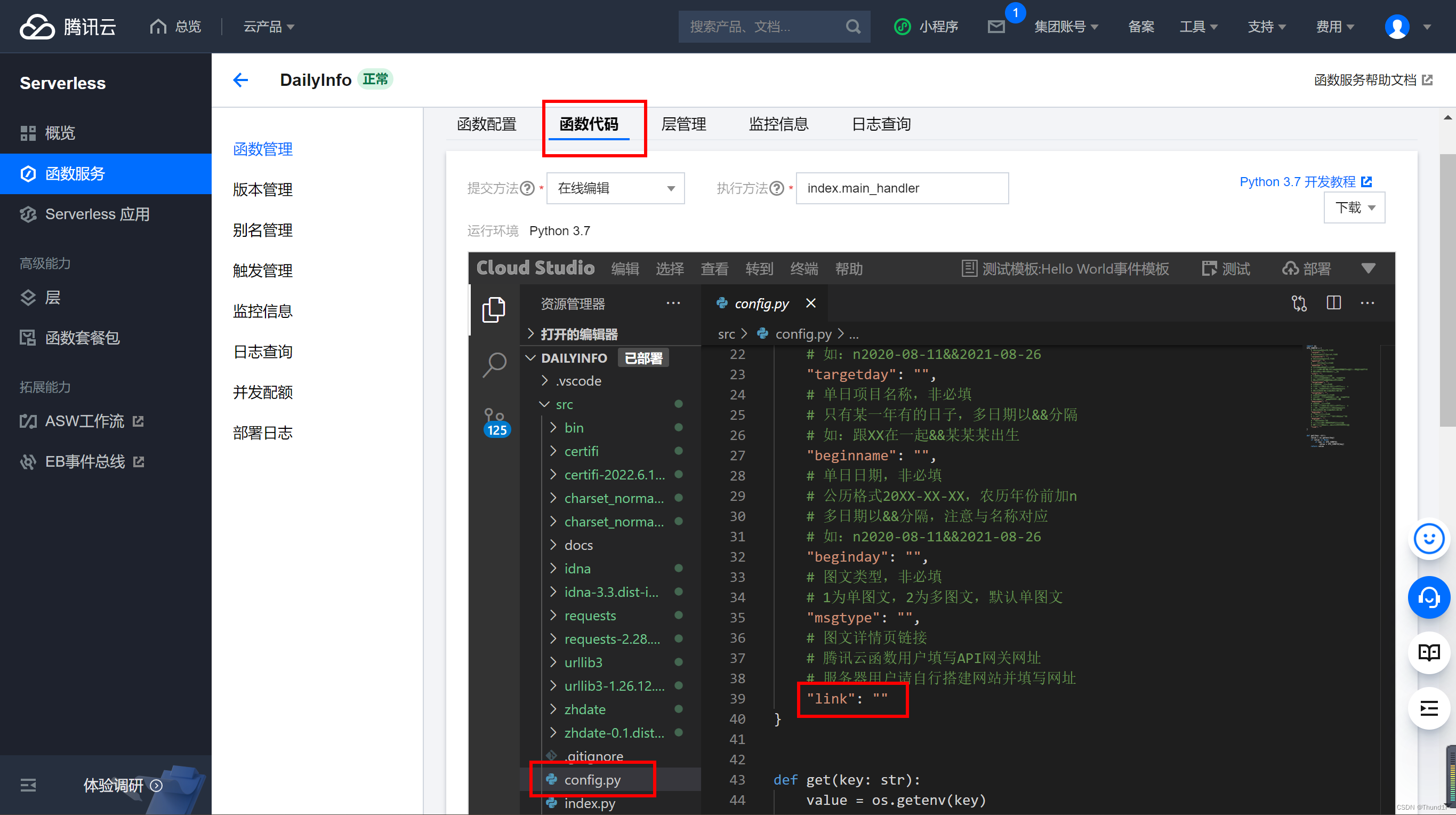
Task: Split the editor with the split icon
Action: click(x=1333, y=303)
